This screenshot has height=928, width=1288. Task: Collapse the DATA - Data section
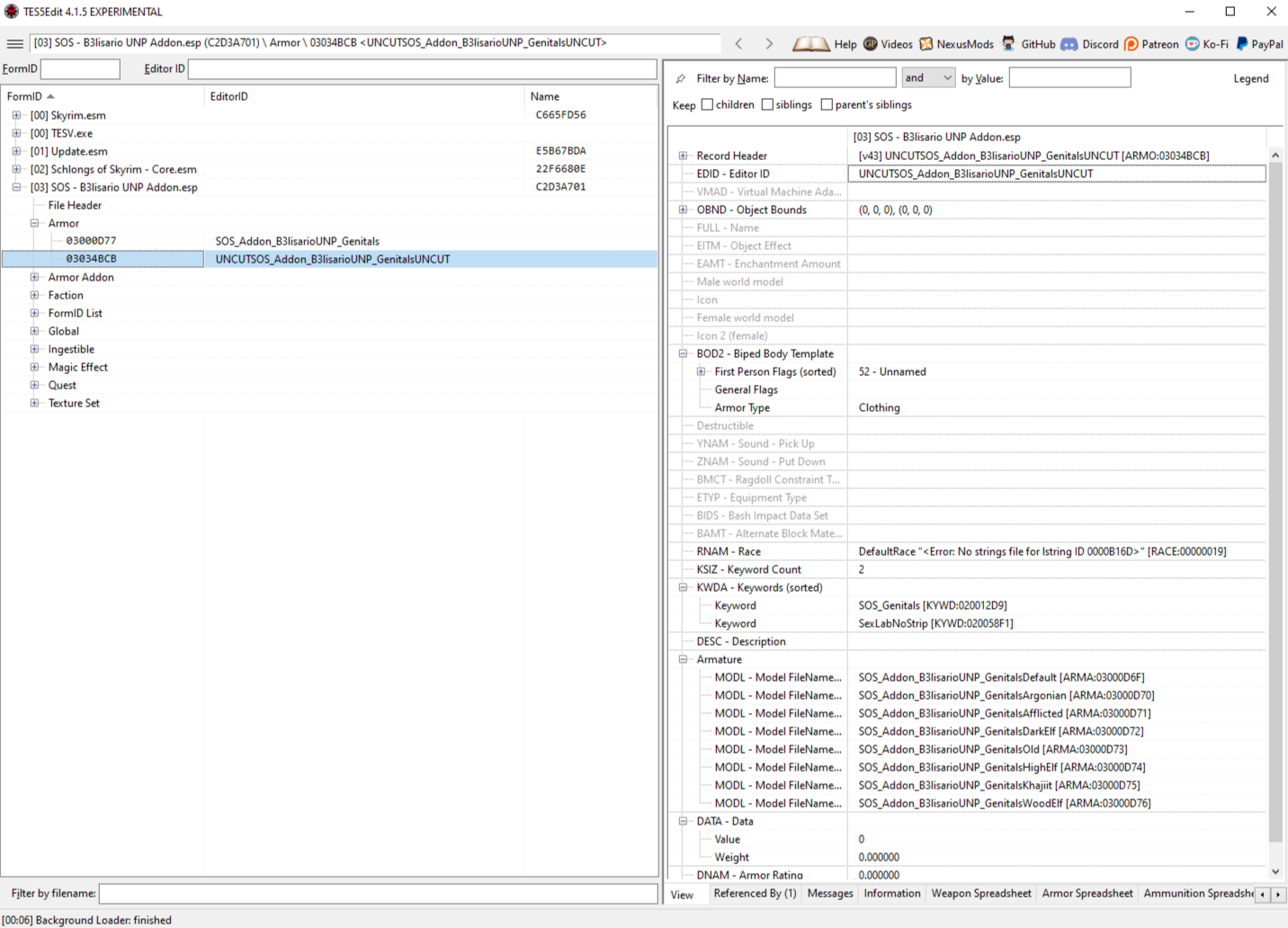point(683,821)
